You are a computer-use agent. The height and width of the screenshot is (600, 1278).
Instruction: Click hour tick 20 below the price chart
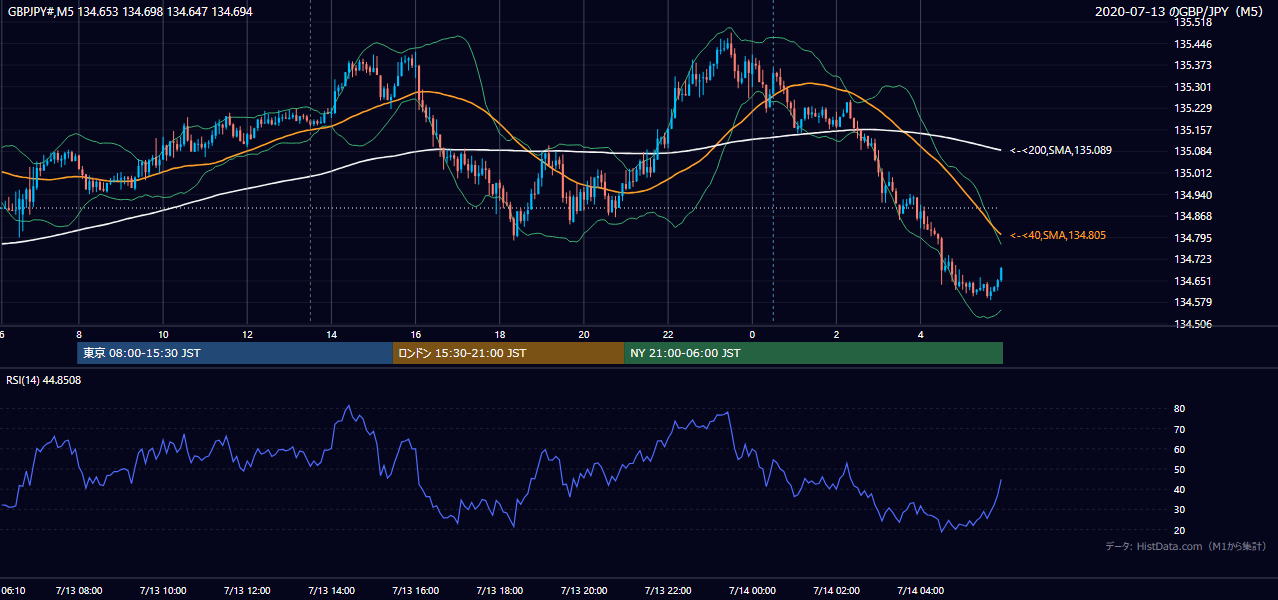point(584,334)
